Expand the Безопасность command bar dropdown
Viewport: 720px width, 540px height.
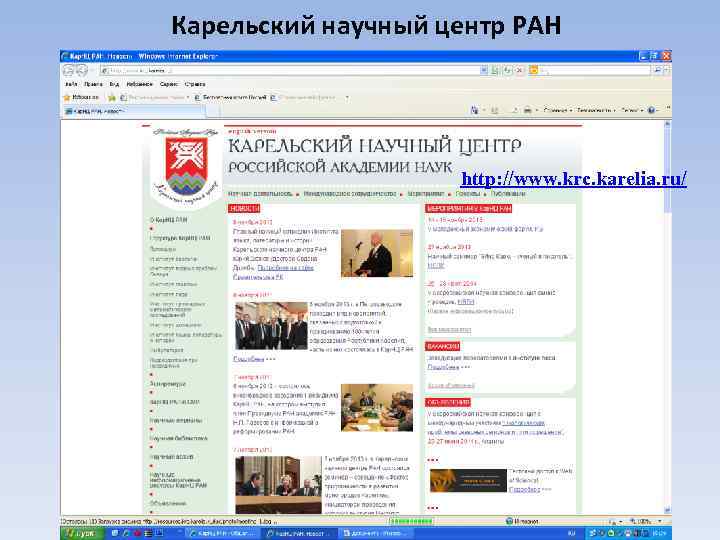tap(596, 110)
